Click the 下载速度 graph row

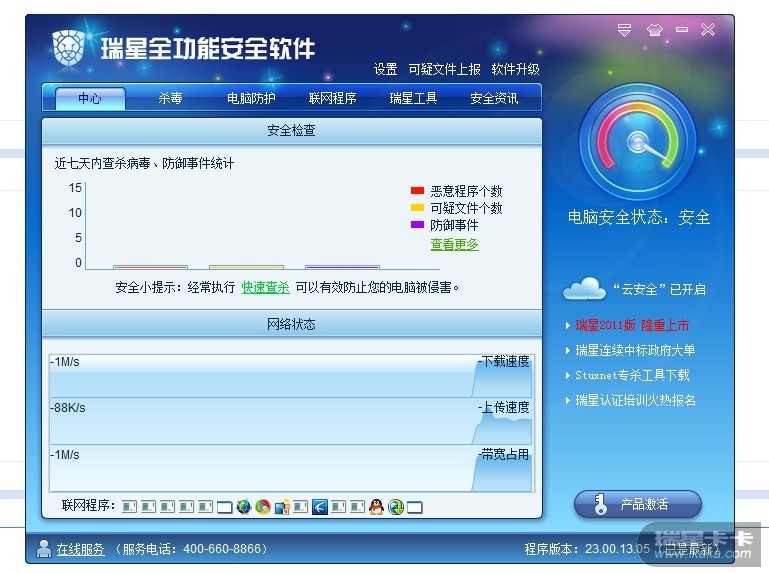[x=292, y=376]
